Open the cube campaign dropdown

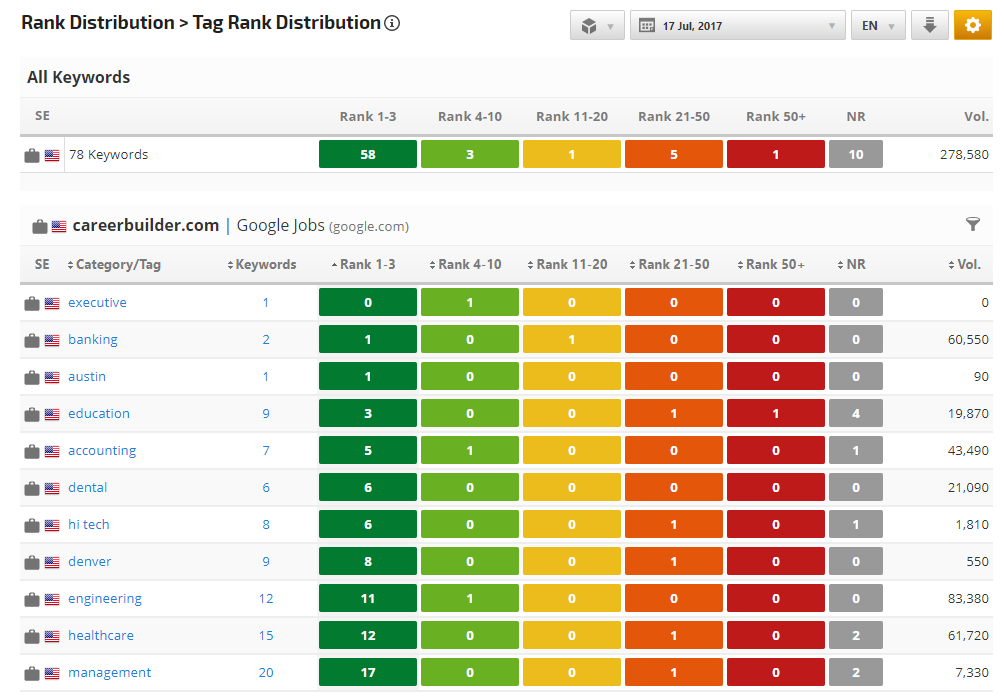point(597,26)
